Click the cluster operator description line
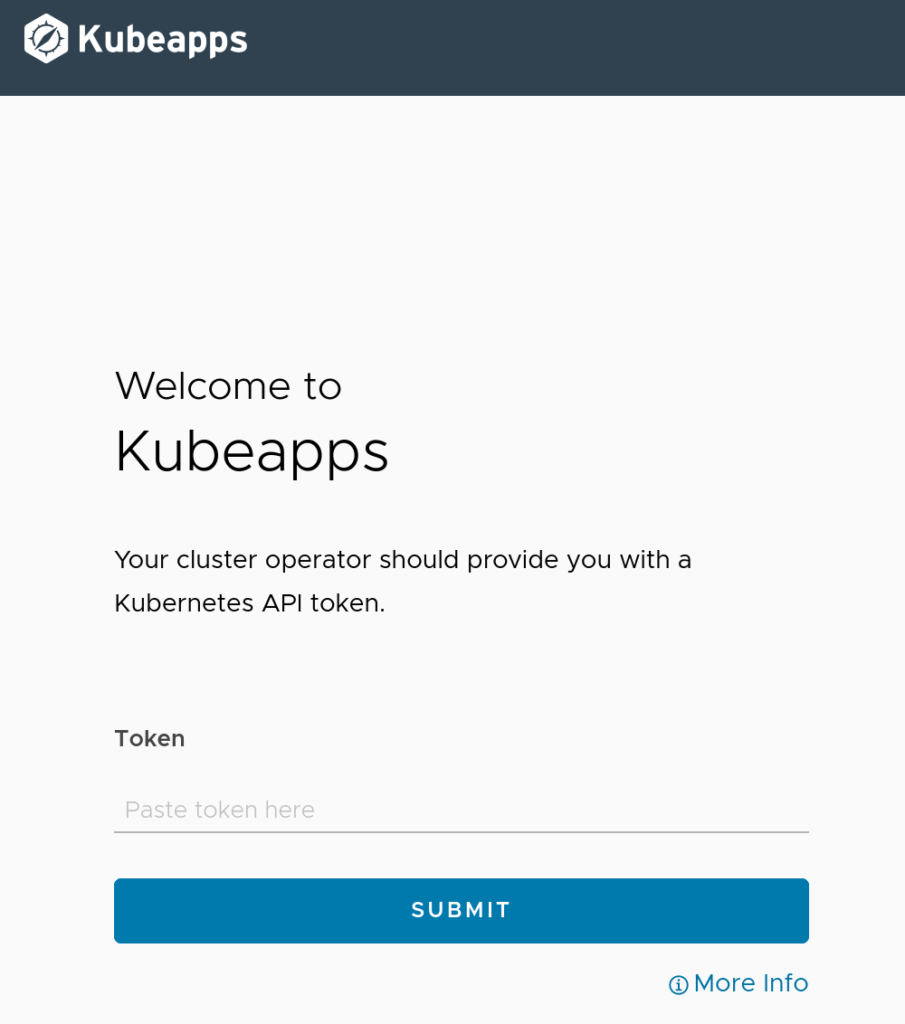The image size is (905, 1024). click(x=403, y=560)
